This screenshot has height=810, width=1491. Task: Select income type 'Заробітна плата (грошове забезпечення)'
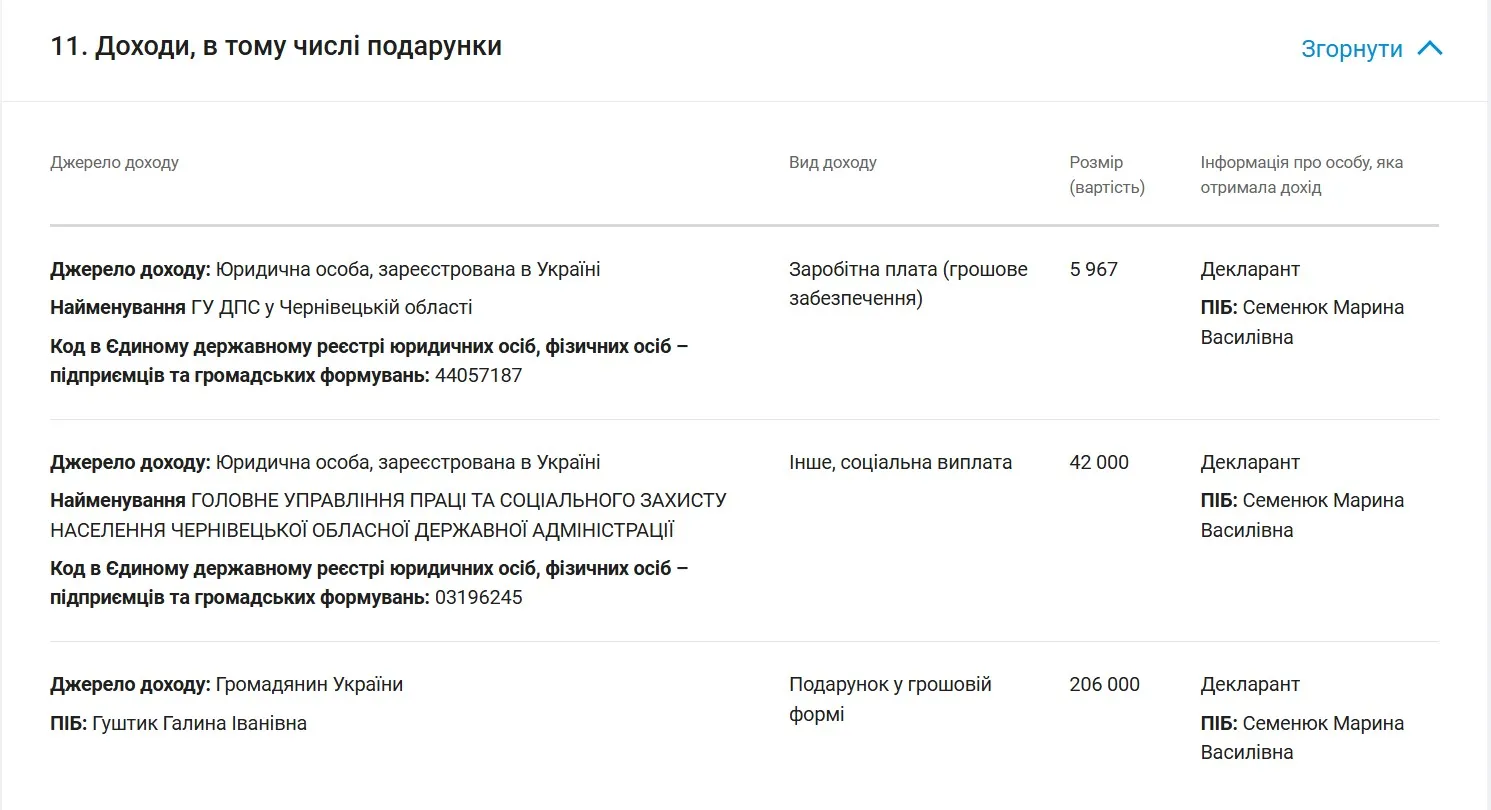point(907,284)
